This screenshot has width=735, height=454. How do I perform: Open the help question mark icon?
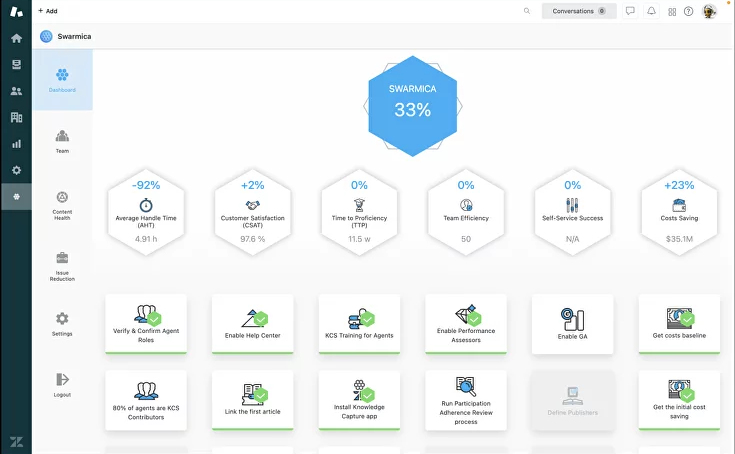[x=689, y=11]
